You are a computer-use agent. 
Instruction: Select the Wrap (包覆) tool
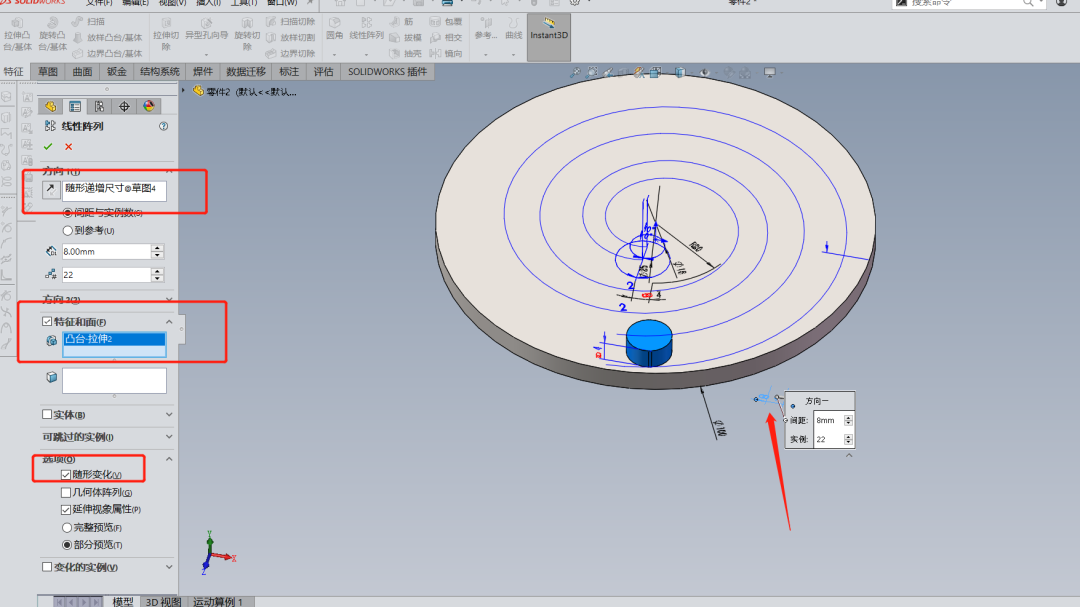click(446, 21)
